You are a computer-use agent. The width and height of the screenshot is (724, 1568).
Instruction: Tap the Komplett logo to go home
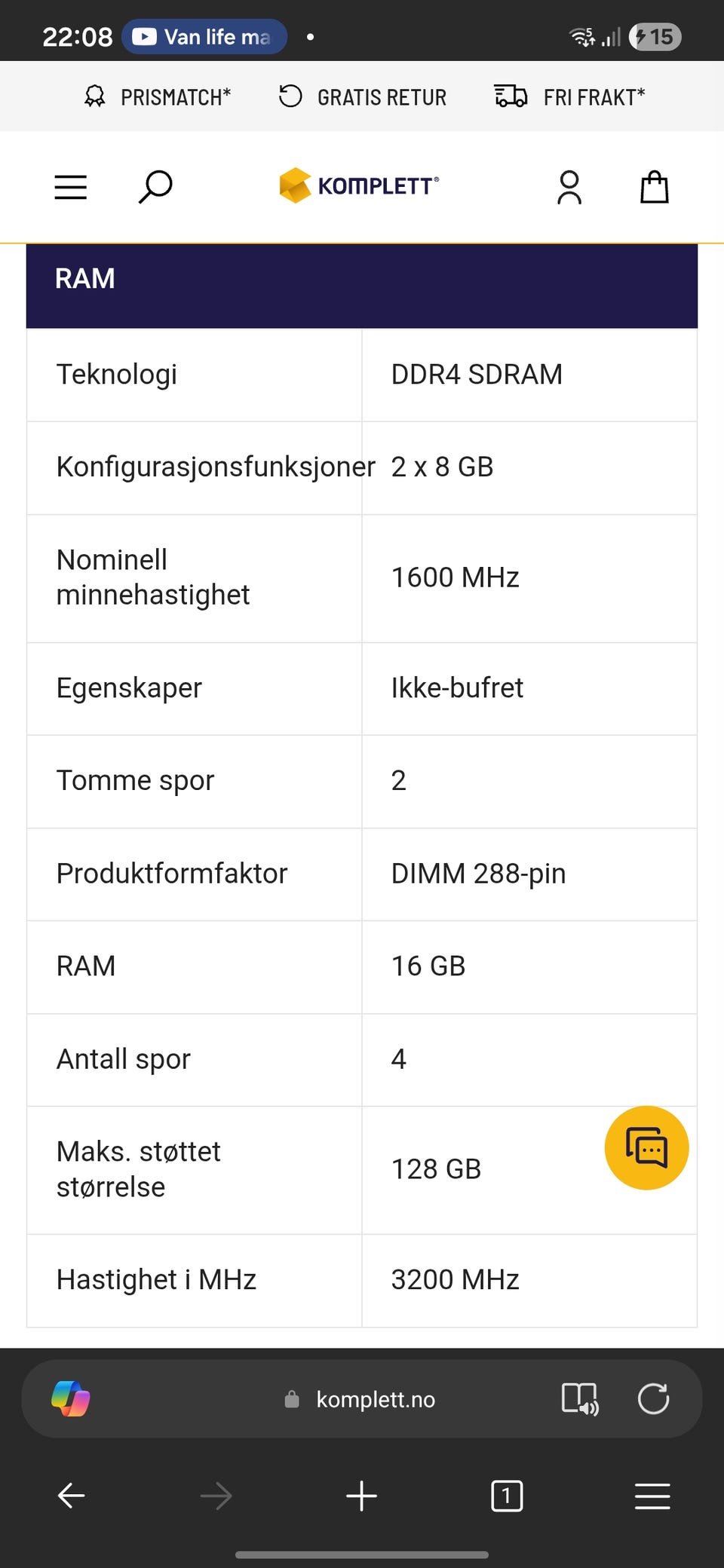(x=359, y=185)
